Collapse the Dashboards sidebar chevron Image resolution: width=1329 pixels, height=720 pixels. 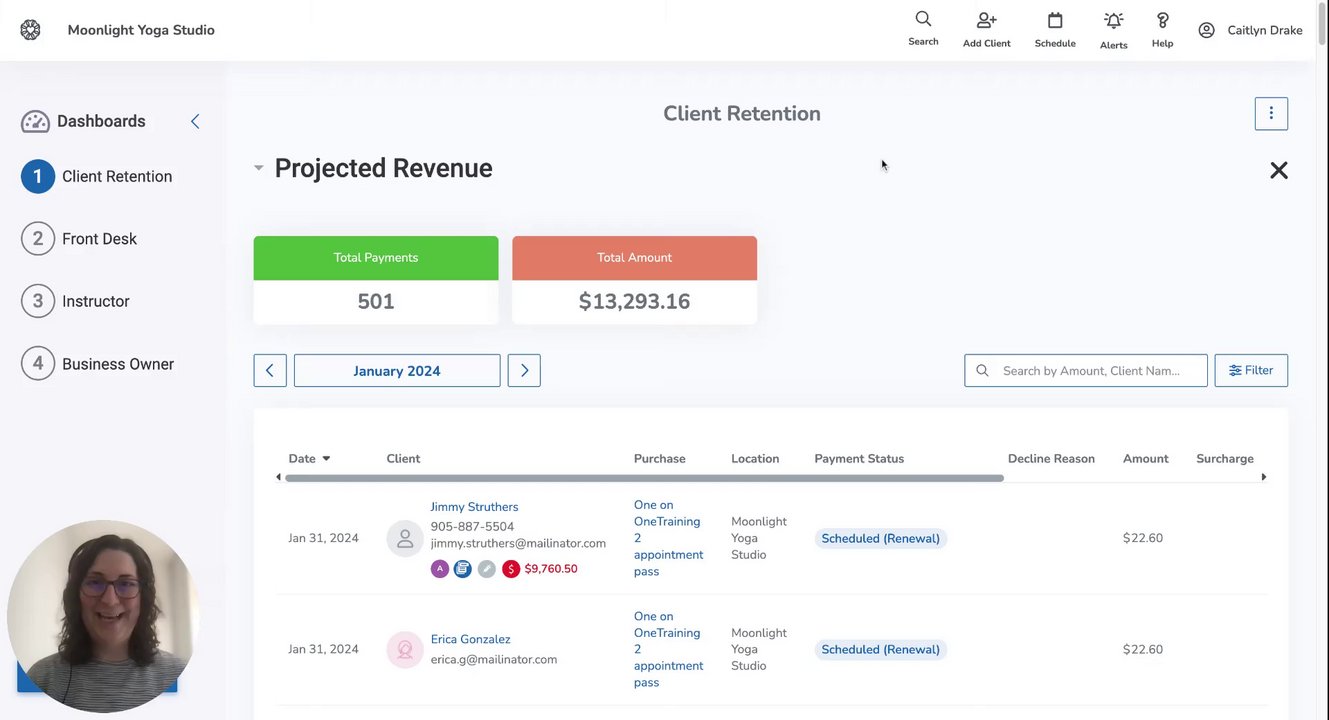point(195,121)
